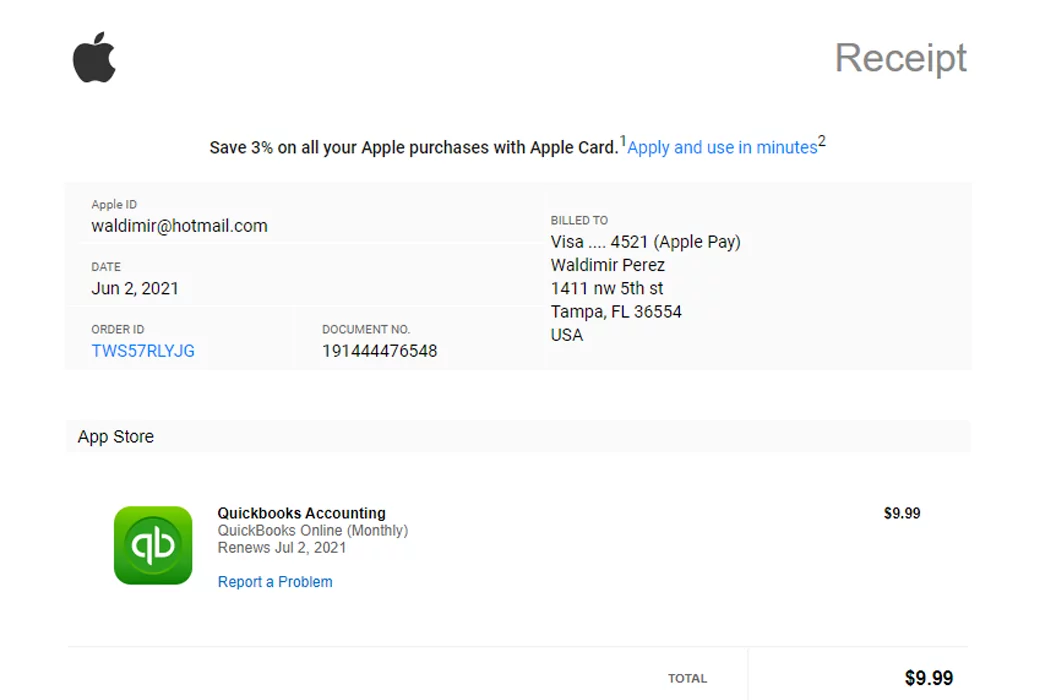
Task: Click the DATE label
Action: pyautogui.click(x=106, y=267)
